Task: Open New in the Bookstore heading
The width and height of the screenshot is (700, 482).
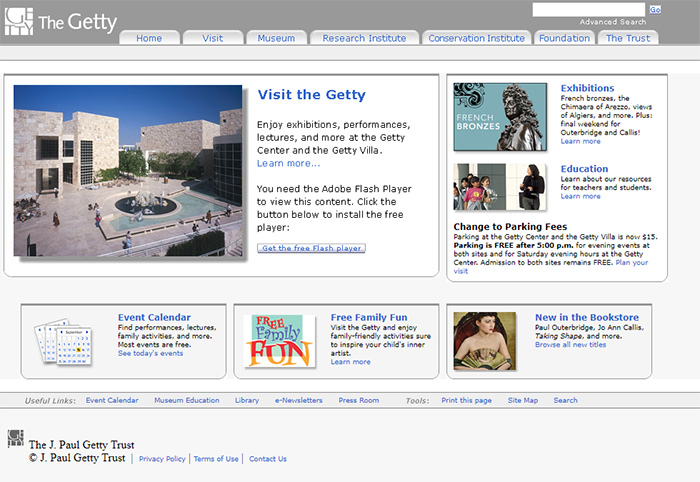Action: click(587, 317)
